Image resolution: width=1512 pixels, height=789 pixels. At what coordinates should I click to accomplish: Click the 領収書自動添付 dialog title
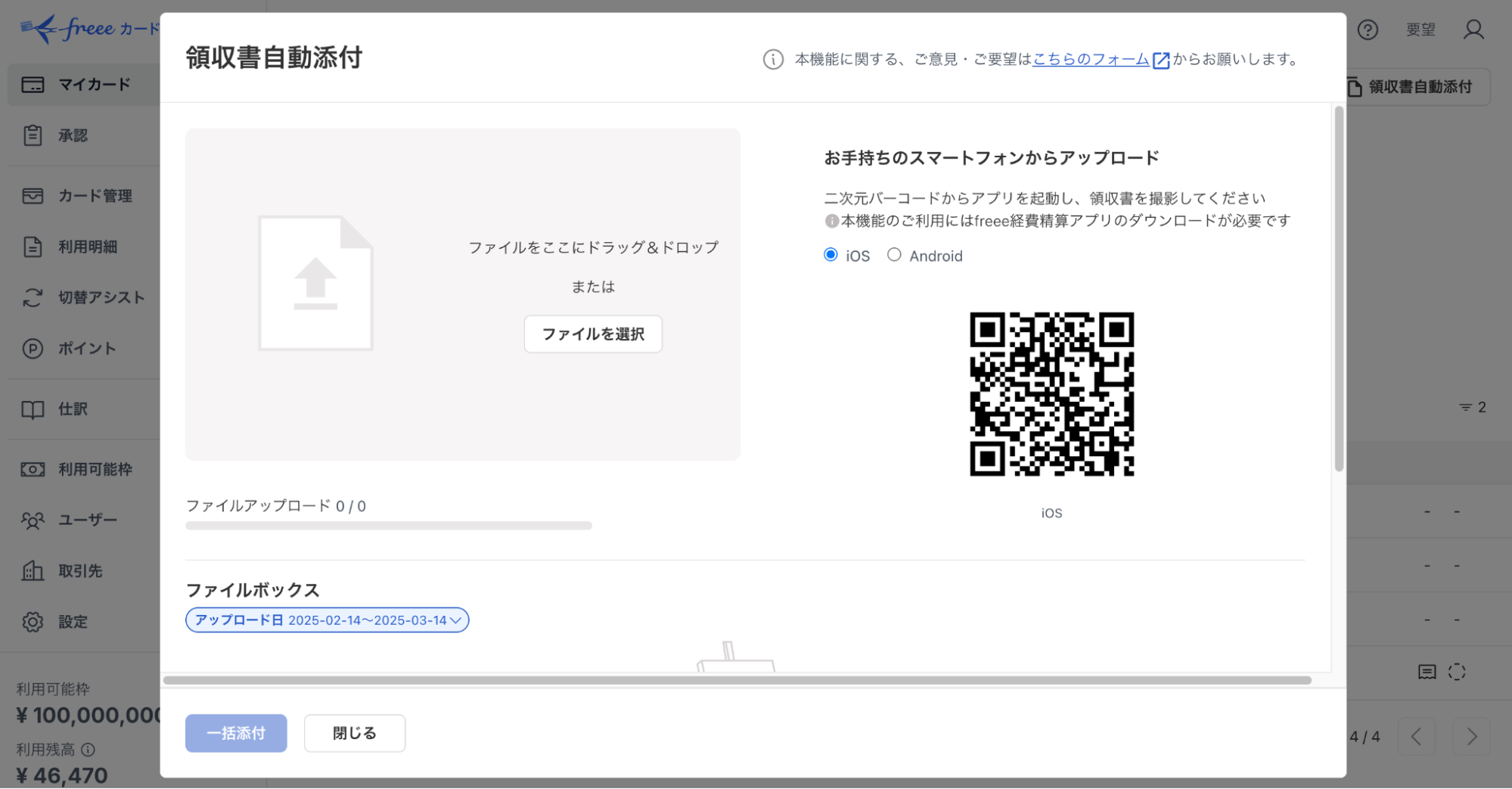pos(274,57)
